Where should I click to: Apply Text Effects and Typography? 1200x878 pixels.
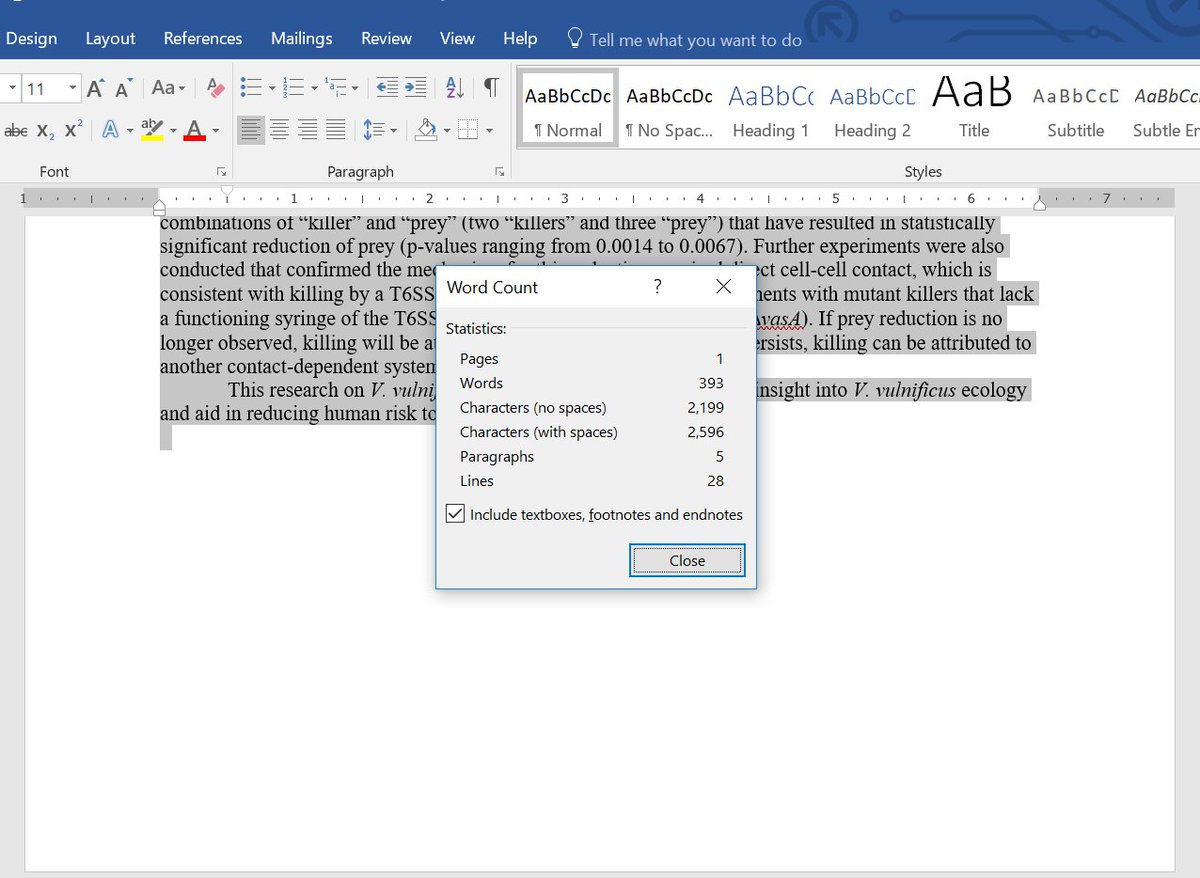point(109,130)
